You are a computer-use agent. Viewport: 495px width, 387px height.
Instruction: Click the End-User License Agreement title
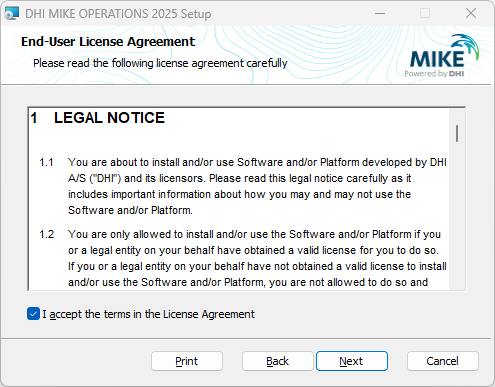tap(108, 42)
